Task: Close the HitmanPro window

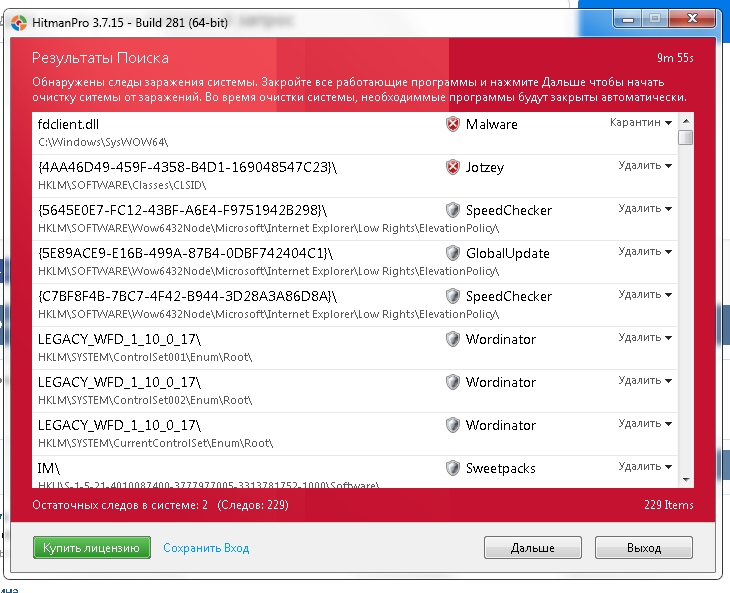Action: click(x=692, y=19)
